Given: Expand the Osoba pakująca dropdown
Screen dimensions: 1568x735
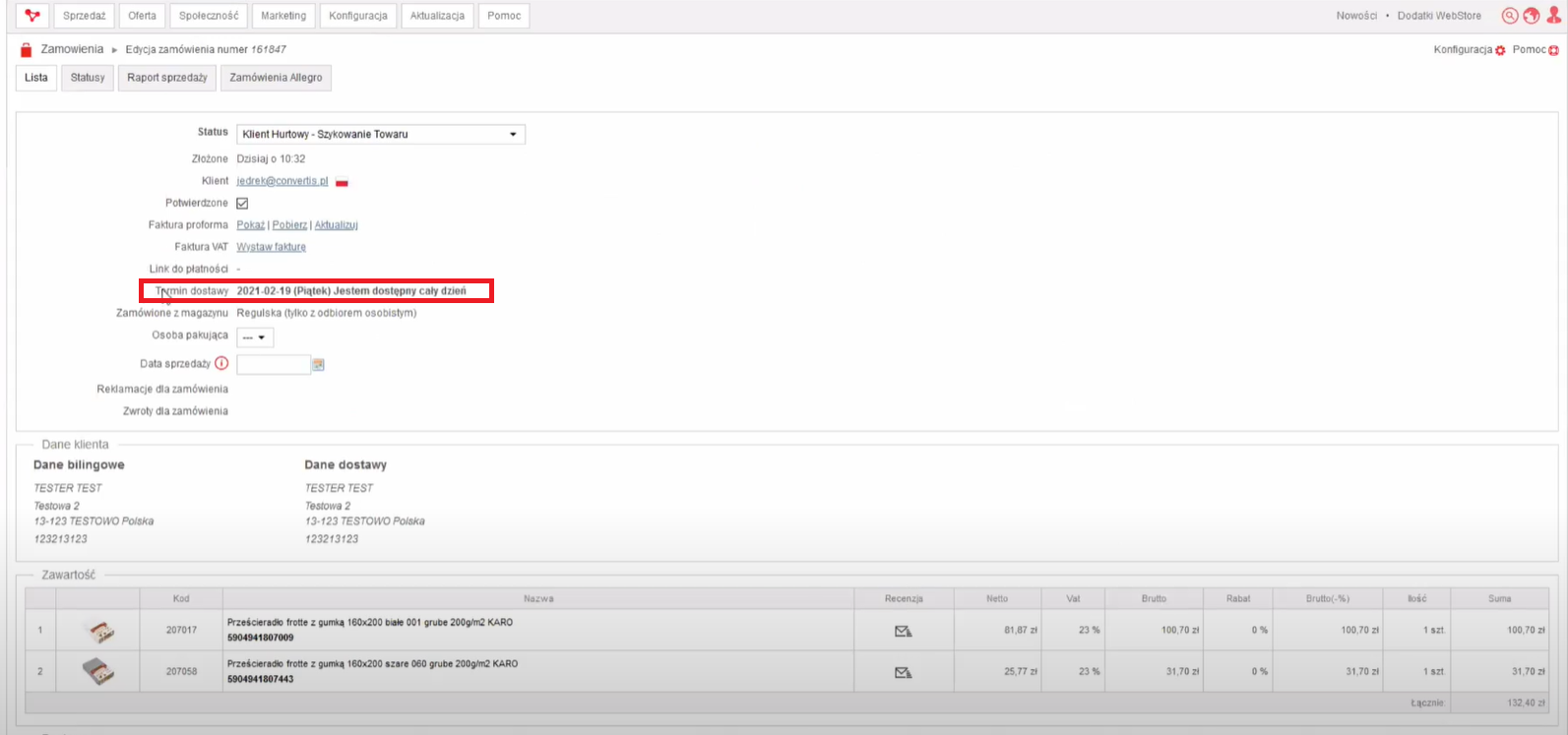Looking at the screenshot, I should point(255,337).
